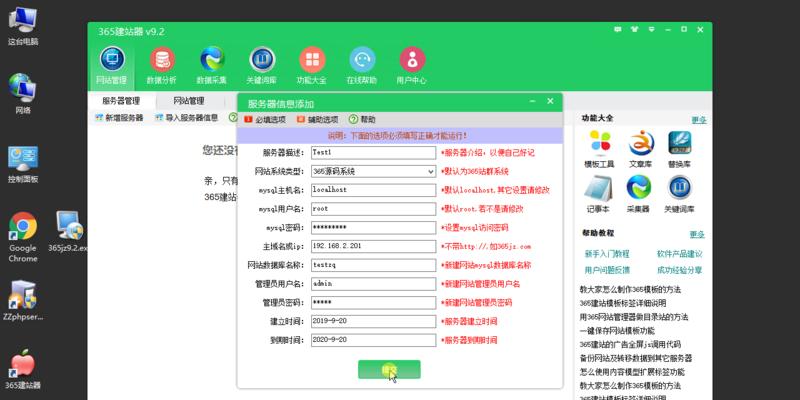Image resolution: width=800 pixels, height=400 pixels.
Task: Click 更多 link beside 帮助教程
Action: pos(697,235)
